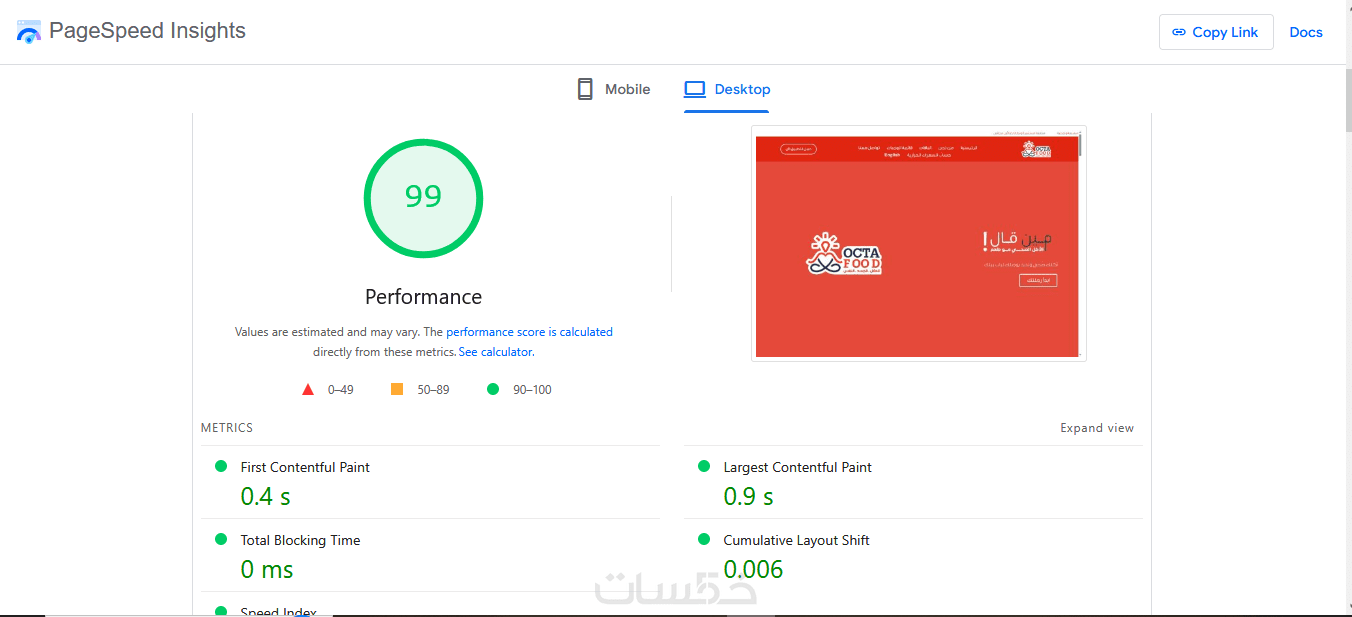Click the Octa Food page screenshot thumbnail

pyautogui.click(x=918, y=243)
